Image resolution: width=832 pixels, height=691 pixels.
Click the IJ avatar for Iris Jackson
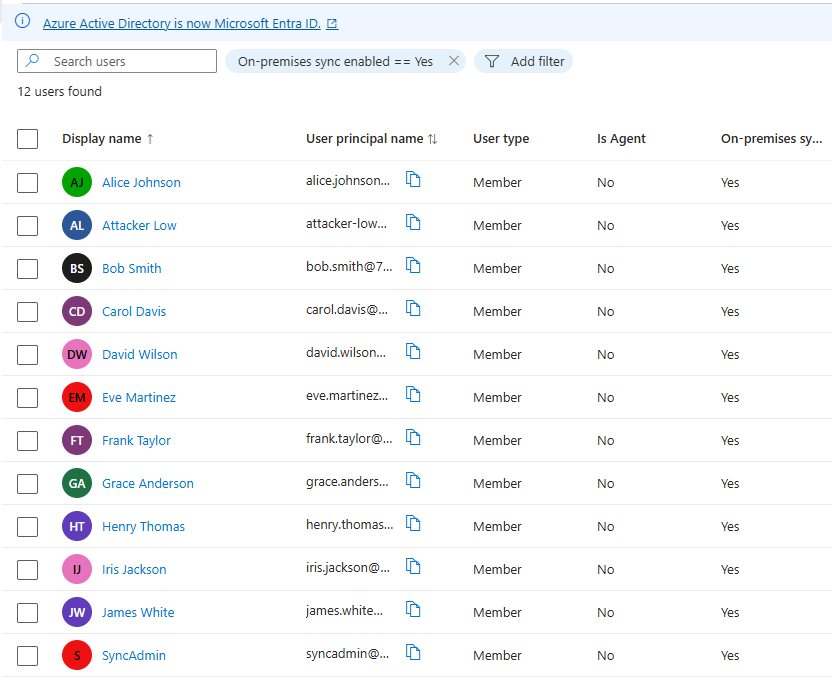tap(77, 569)
